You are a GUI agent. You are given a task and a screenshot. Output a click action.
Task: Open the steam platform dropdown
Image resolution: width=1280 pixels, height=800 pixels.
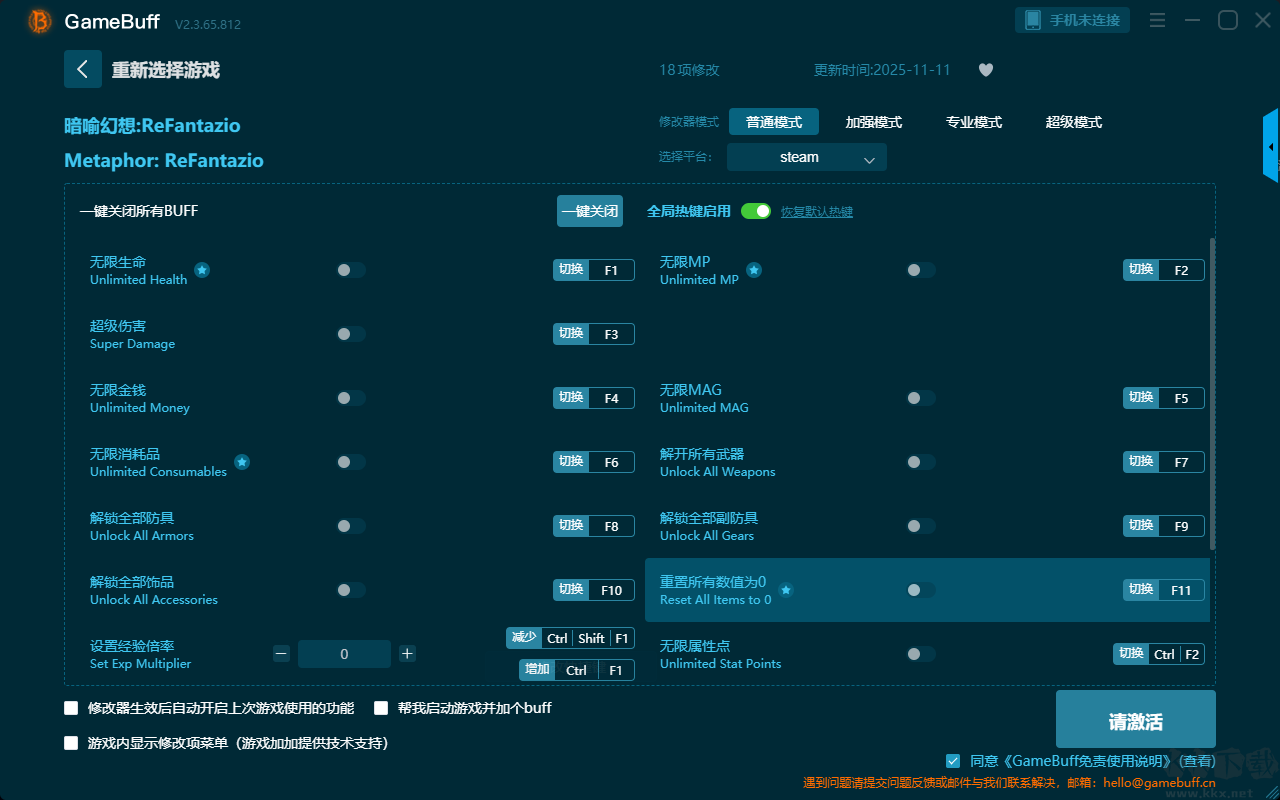click(807, 157)
